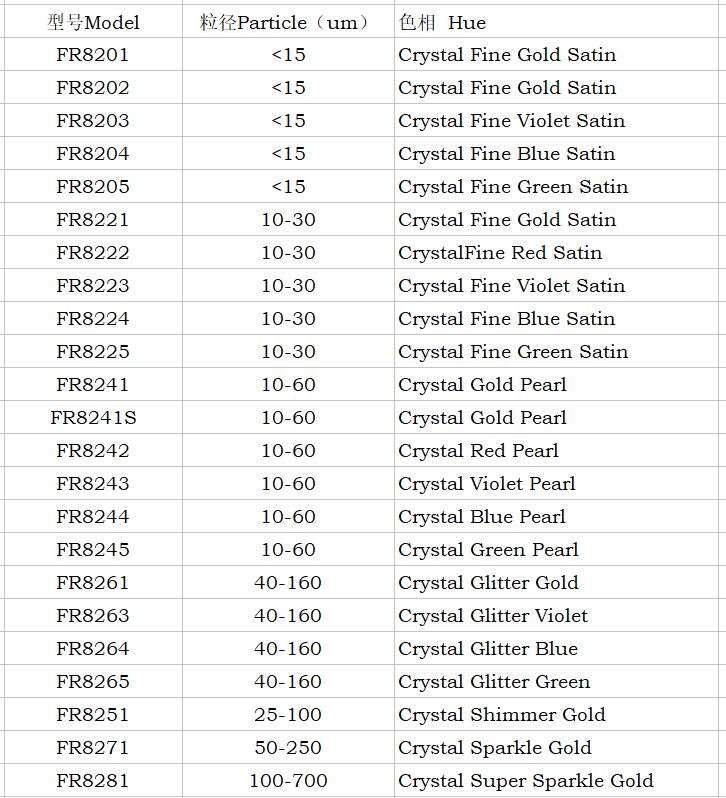Click the Model header cell
The width and height of the screenshot is (726, 798).
(93, 22)
